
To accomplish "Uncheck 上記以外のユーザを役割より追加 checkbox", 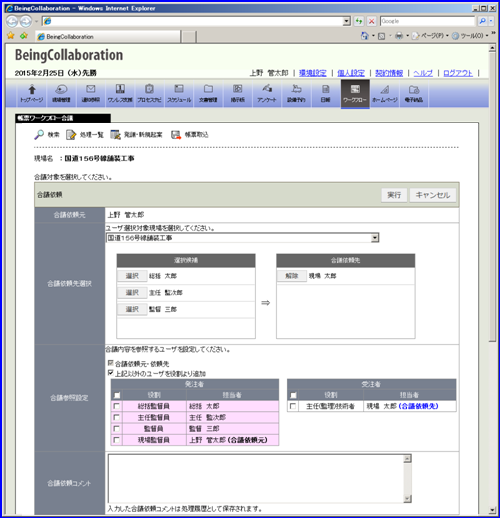I will (111, 373).
